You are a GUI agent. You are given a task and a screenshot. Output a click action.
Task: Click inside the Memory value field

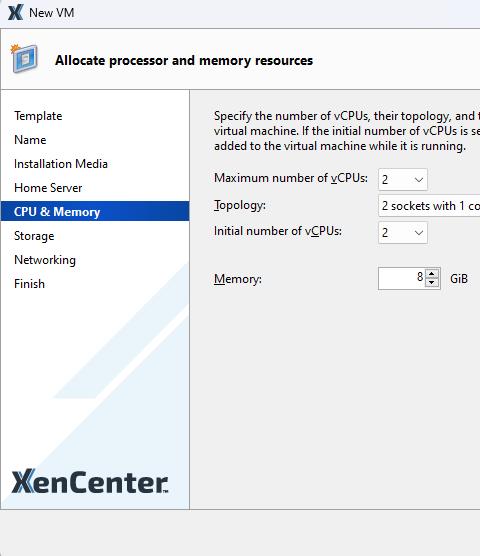402,278
